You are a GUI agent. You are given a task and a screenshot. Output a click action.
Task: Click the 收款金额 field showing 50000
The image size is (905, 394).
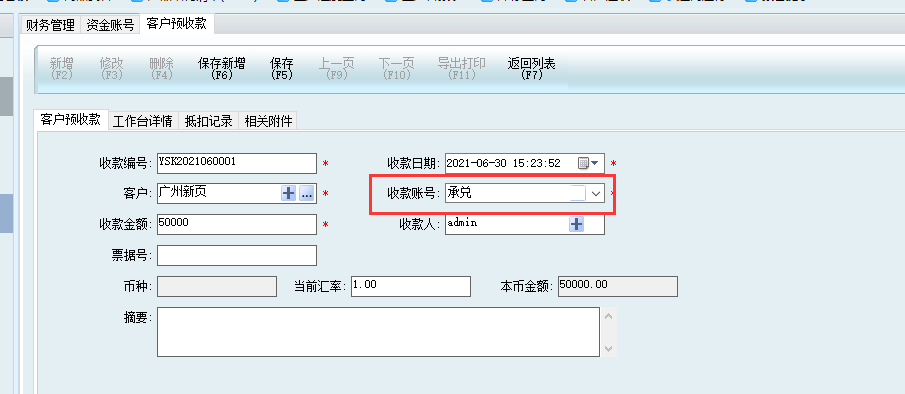click(237, 224)
